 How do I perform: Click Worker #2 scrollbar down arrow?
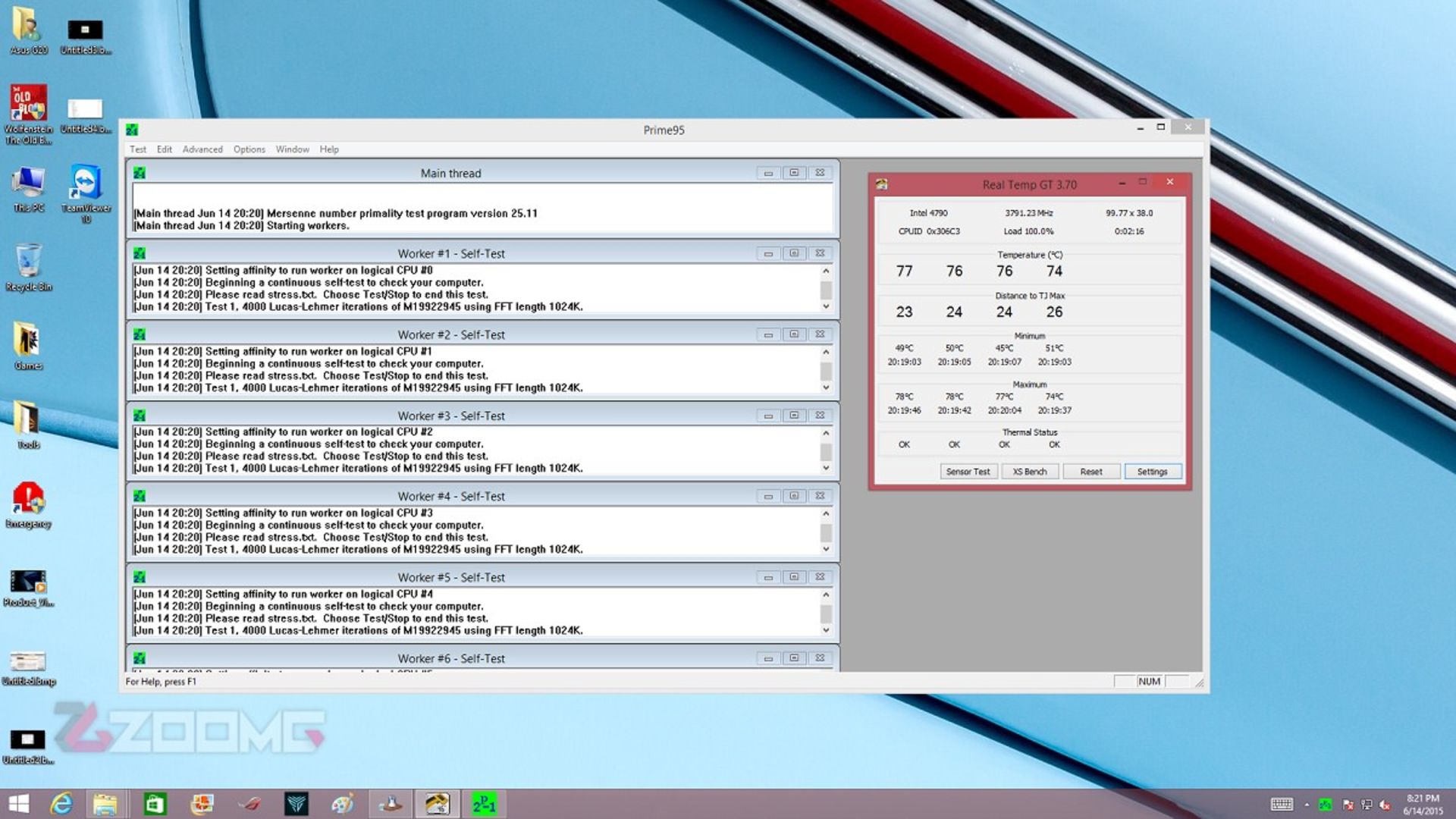(826, 388)
